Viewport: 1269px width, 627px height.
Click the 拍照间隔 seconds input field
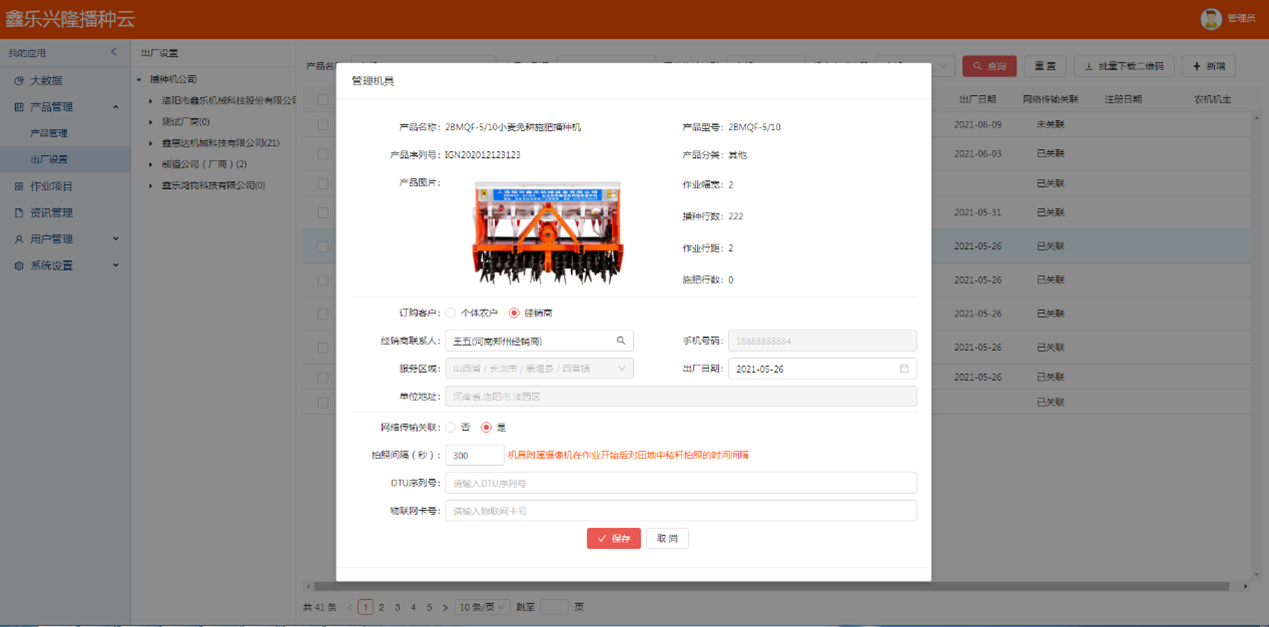pos(474,455)
